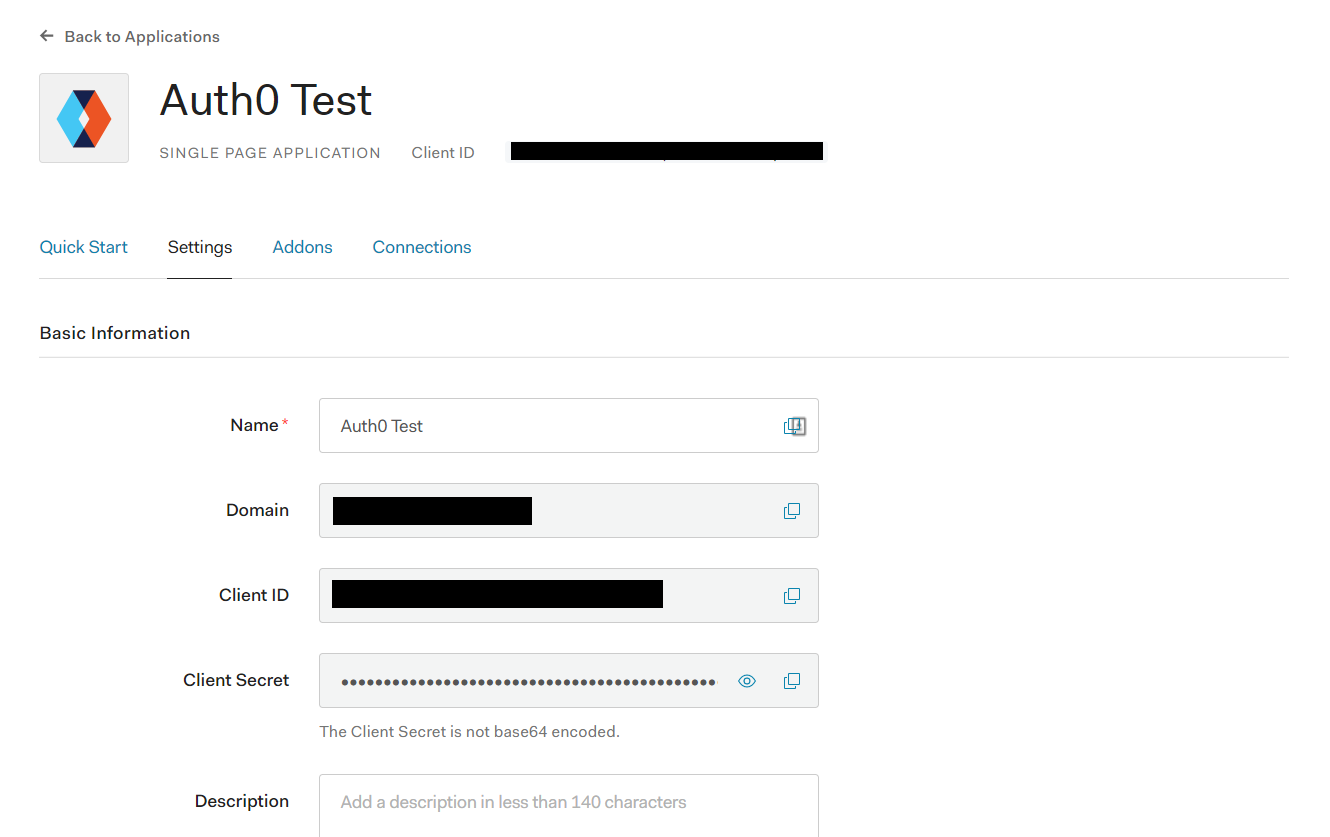Switch to the Addons tab
This screenshot has height=837, width=1330.
coord(302,247)
